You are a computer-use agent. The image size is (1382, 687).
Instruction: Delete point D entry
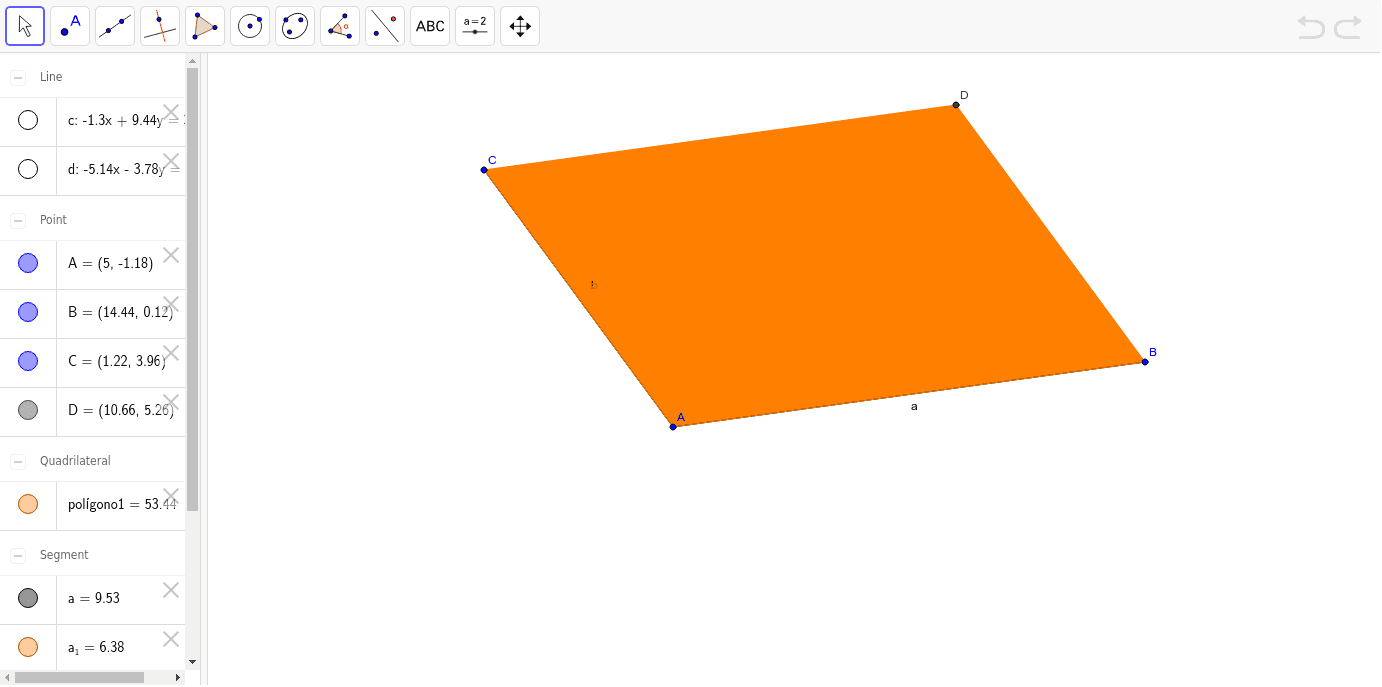tap(171, 402)
